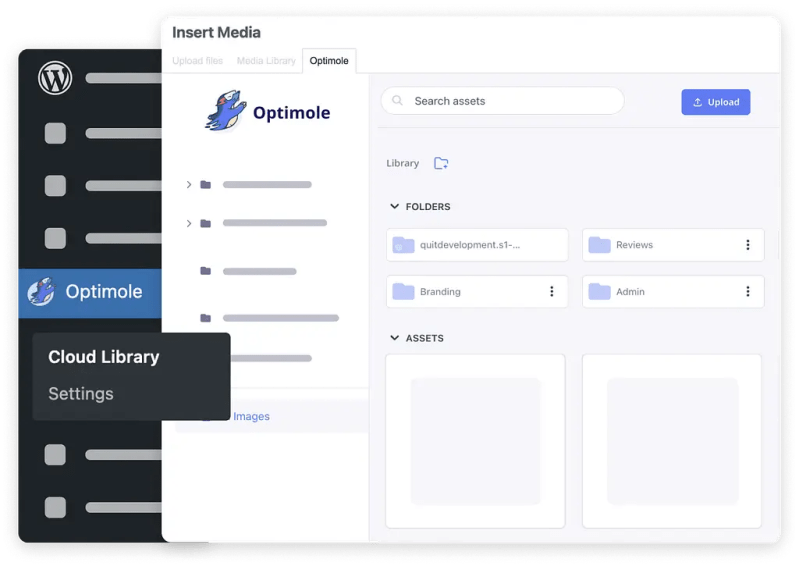Screen dimensions: 799x566
Task: Click the search magnifier icon
Action: (x=397, y=100)
